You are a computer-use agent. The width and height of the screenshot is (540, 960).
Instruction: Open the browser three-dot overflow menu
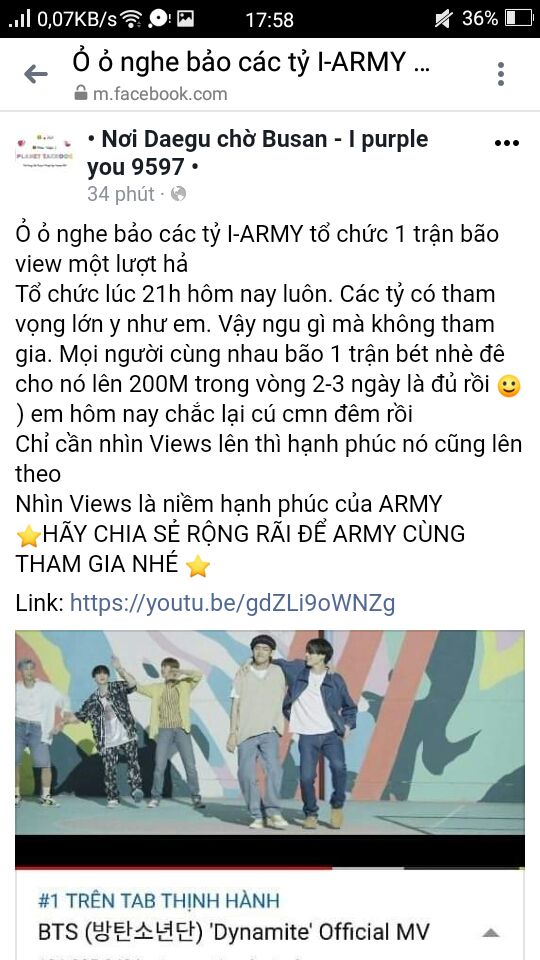click(x=501, y=74)
